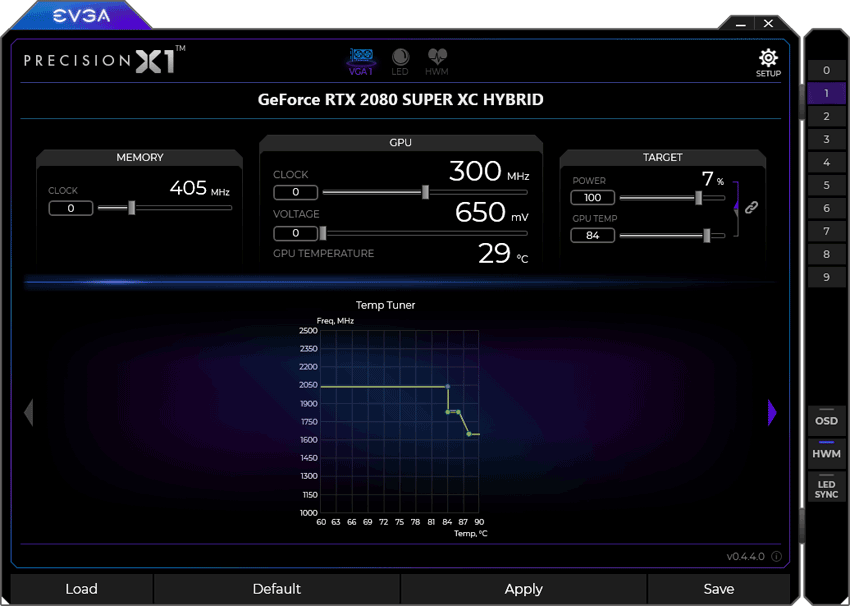
Task: Go to previous panel with left arrow
Action: tap(29, 412)
